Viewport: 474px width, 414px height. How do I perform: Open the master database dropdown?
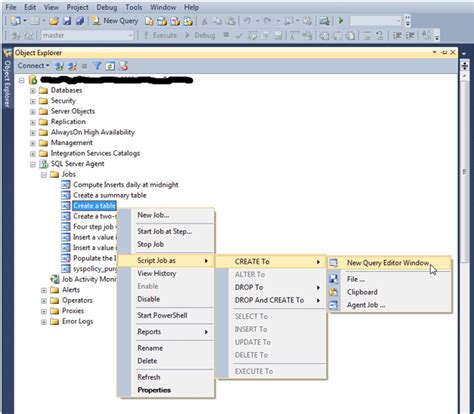click(x=130, y=35)
